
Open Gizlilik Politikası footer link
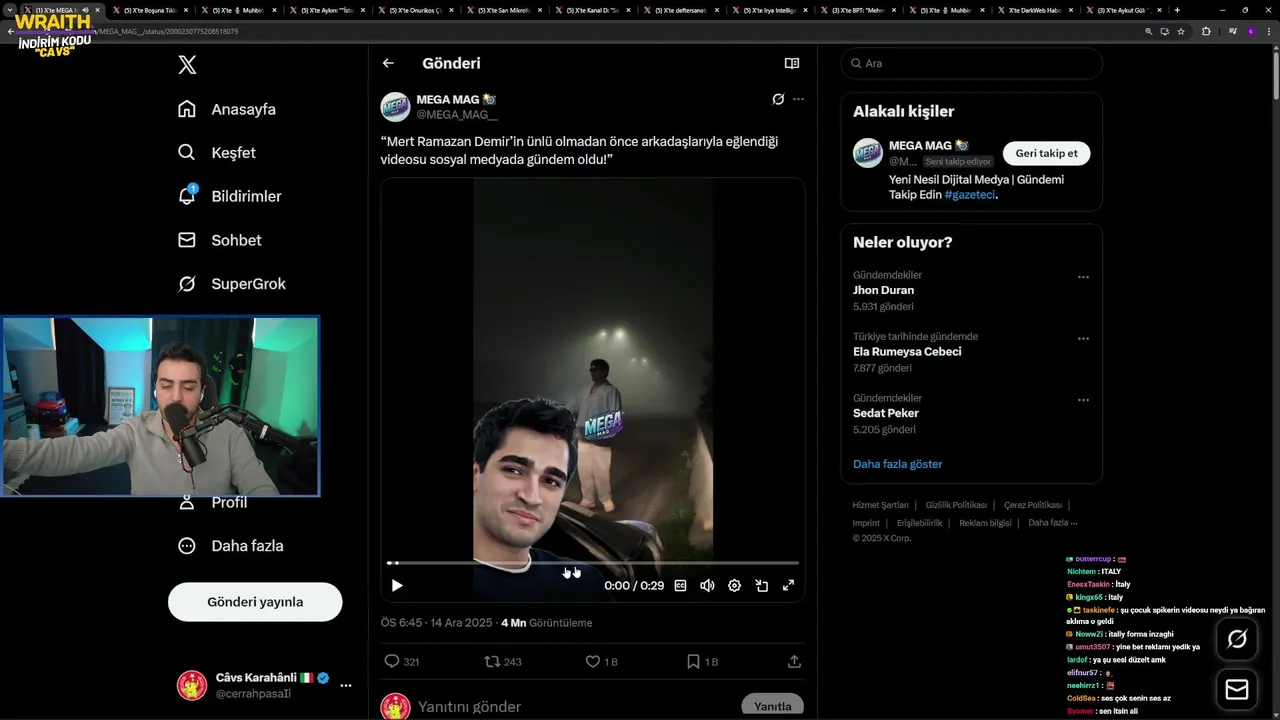tap(956, 505)
